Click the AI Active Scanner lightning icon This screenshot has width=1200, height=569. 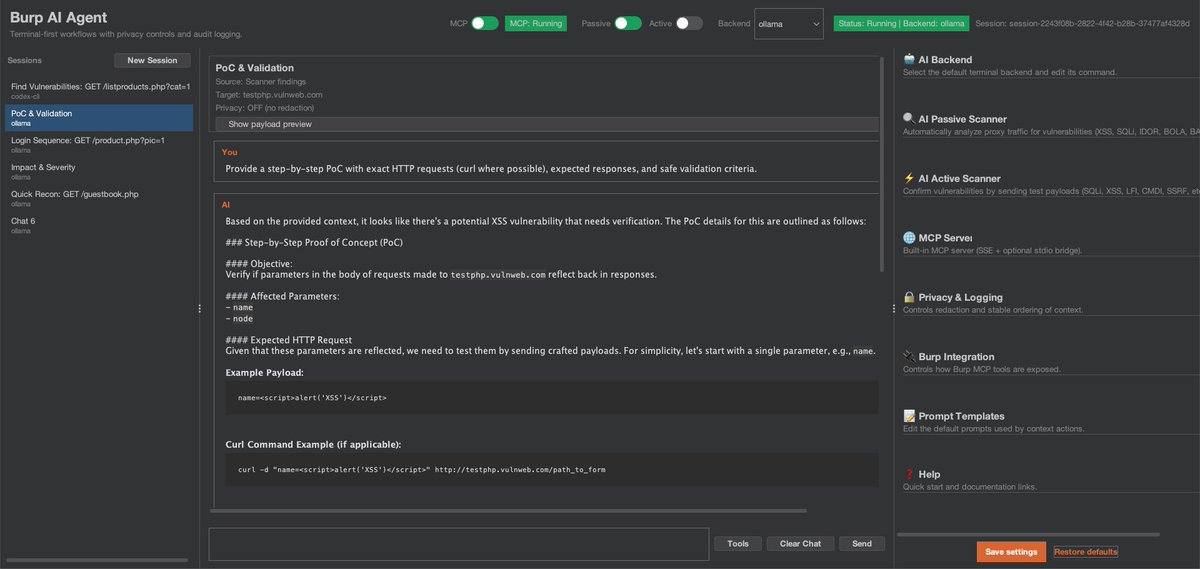point(908,178)
